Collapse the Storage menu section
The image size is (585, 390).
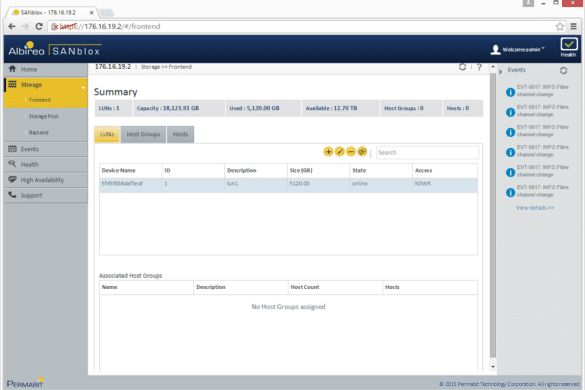click(46, 85)
